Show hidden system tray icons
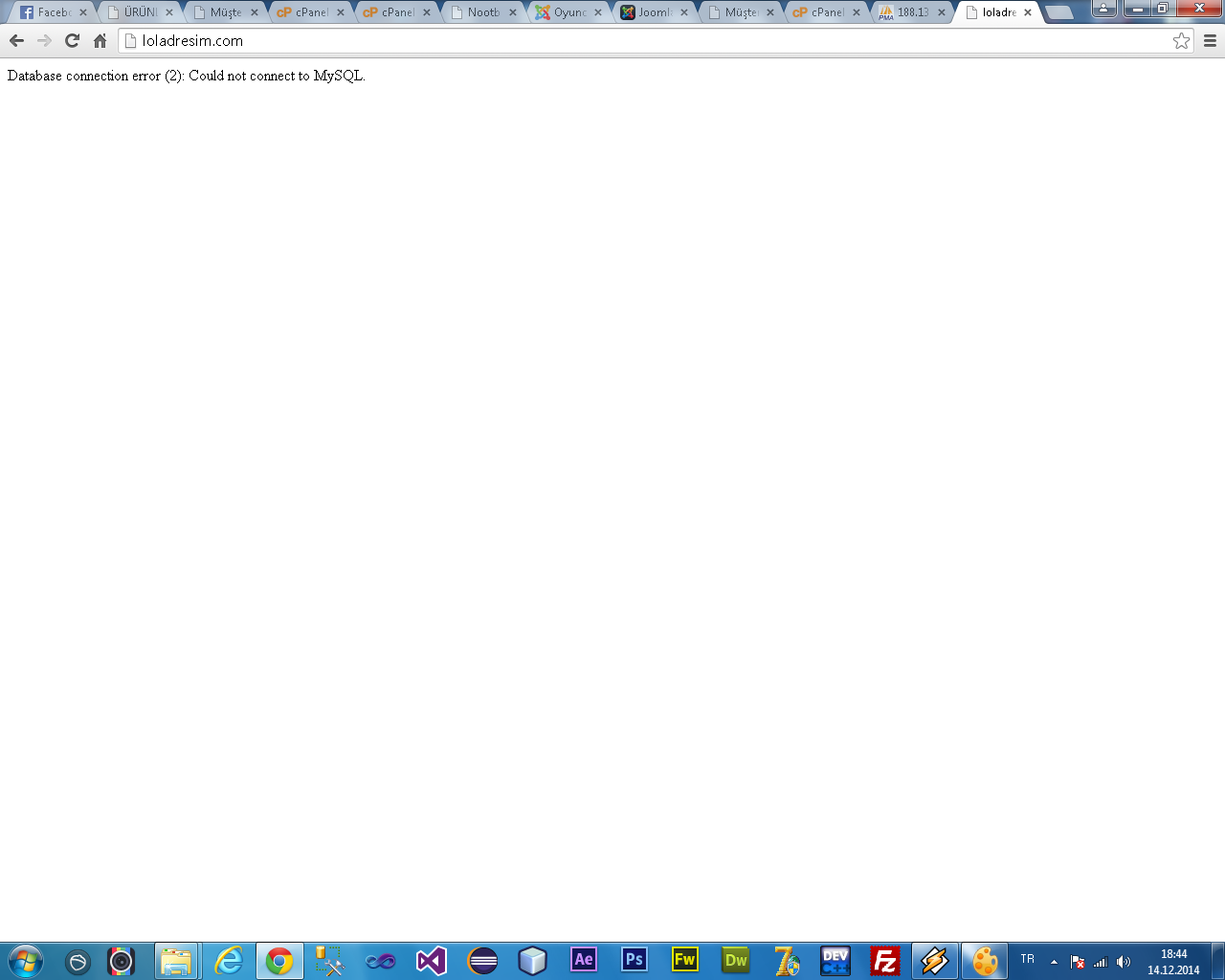The image size is (1225, 980). pyautogui.click(x=1054, y=962)
